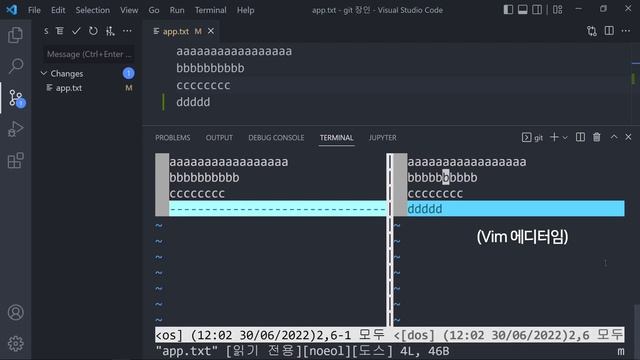The height and width of the screenshot is (360, 640).
Task: Select the git terminal instance label
Action: (533, 138)
